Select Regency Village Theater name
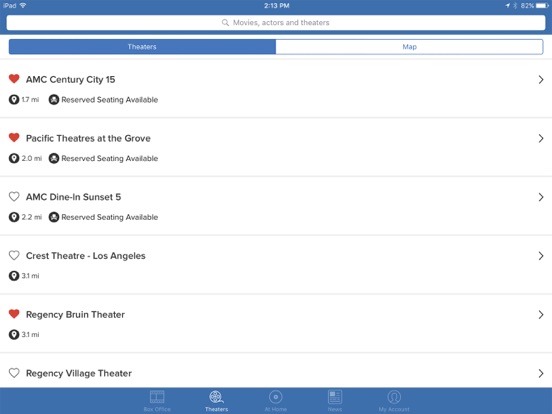 coord(79,373)
